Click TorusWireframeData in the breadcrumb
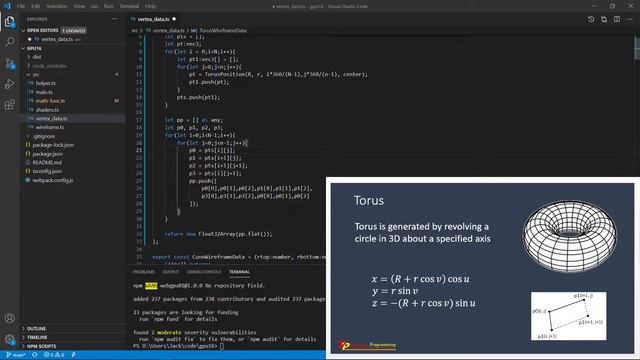Image resolution: width=640 pixels, height=360 pixels. point(223,30)
